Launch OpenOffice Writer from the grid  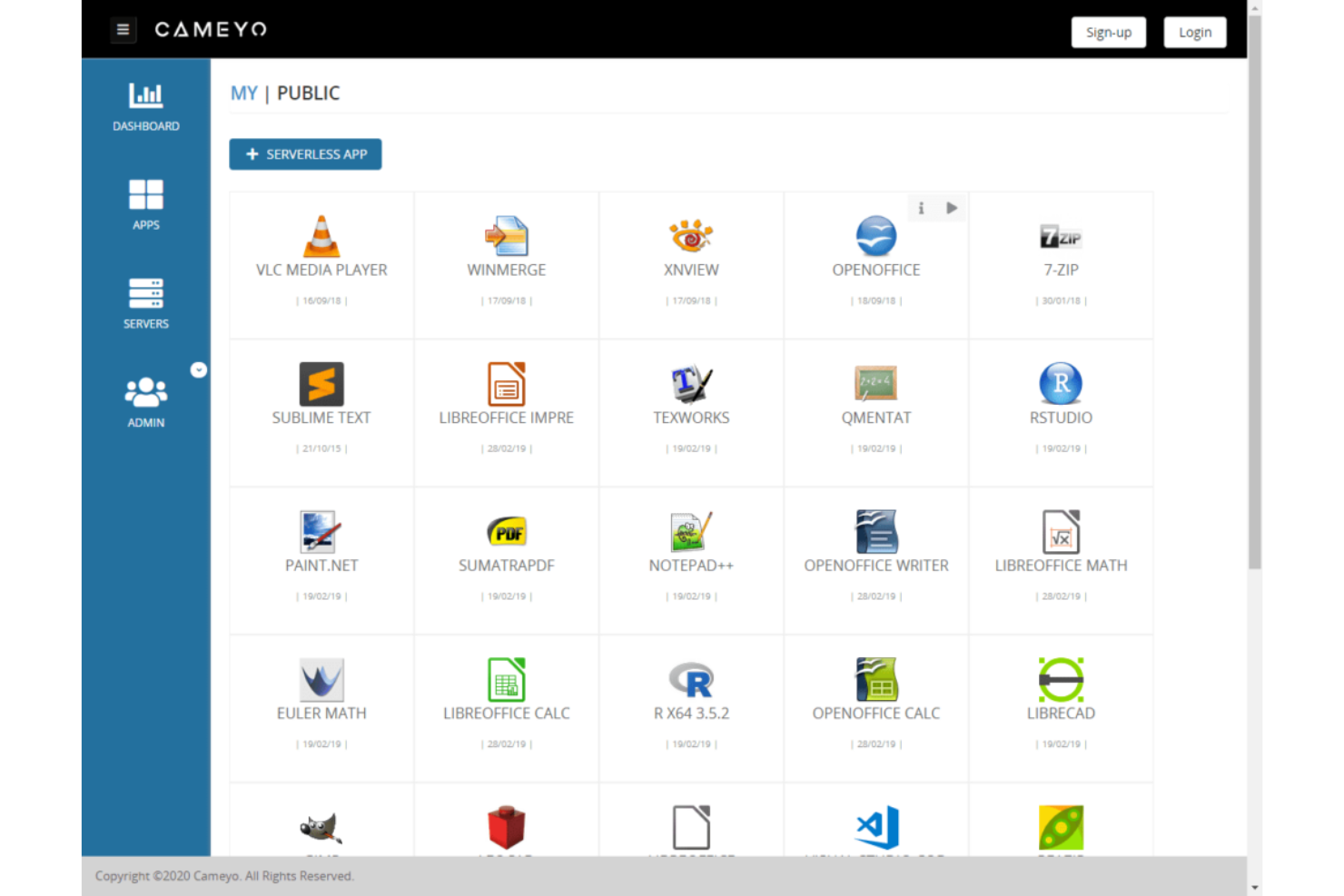point(875,532)
